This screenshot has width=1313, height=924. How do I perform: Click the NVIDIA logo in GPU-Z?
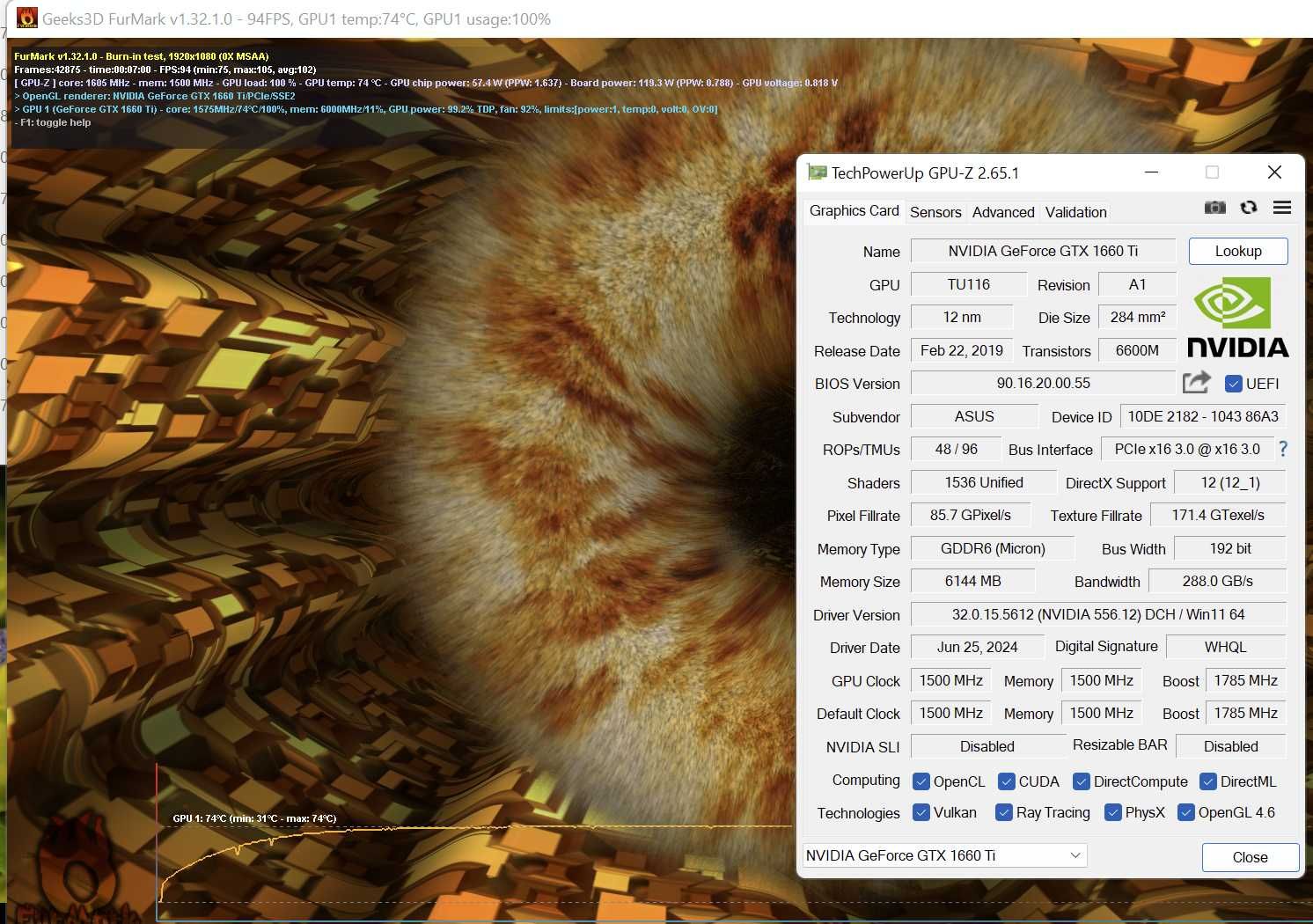[x=1237, y=317]
